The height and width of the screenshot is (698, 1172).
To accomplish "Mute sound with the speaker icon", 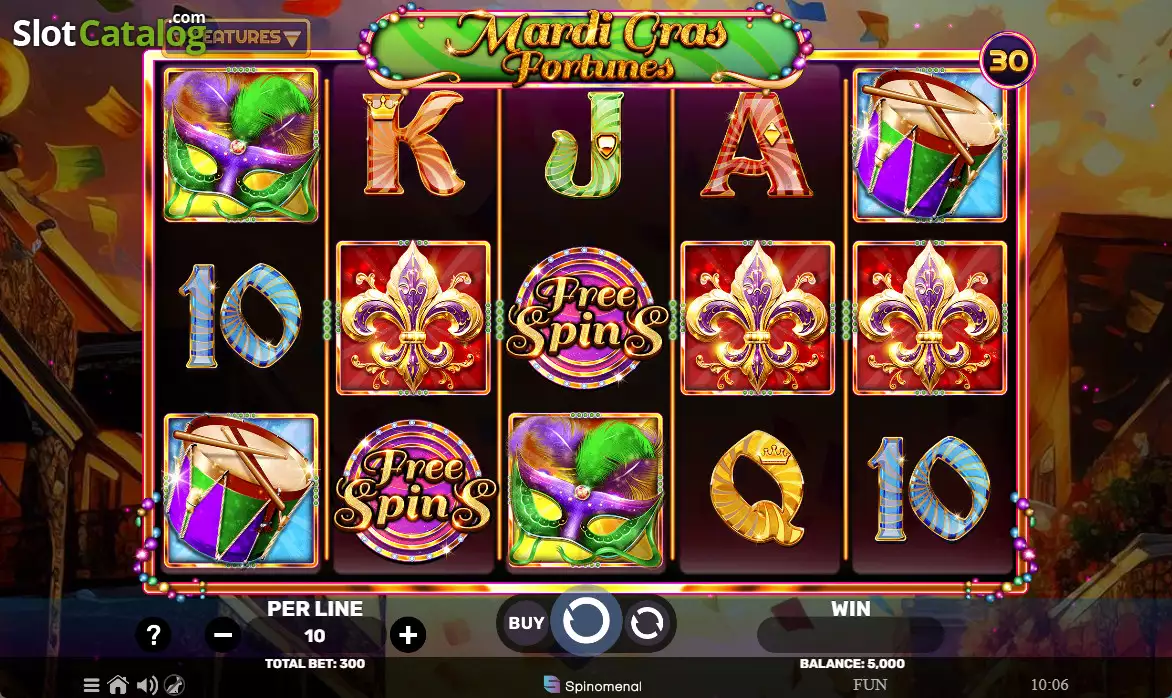I will point(147,685).
